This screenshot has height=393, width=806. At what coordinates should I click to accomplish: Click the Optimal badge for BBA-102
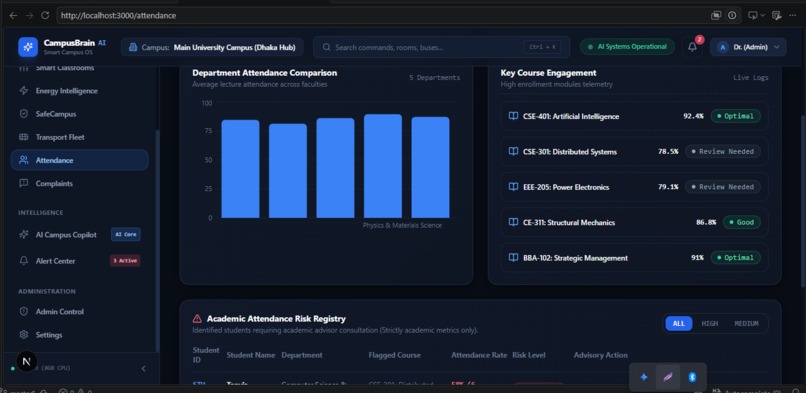click(736, 258)
